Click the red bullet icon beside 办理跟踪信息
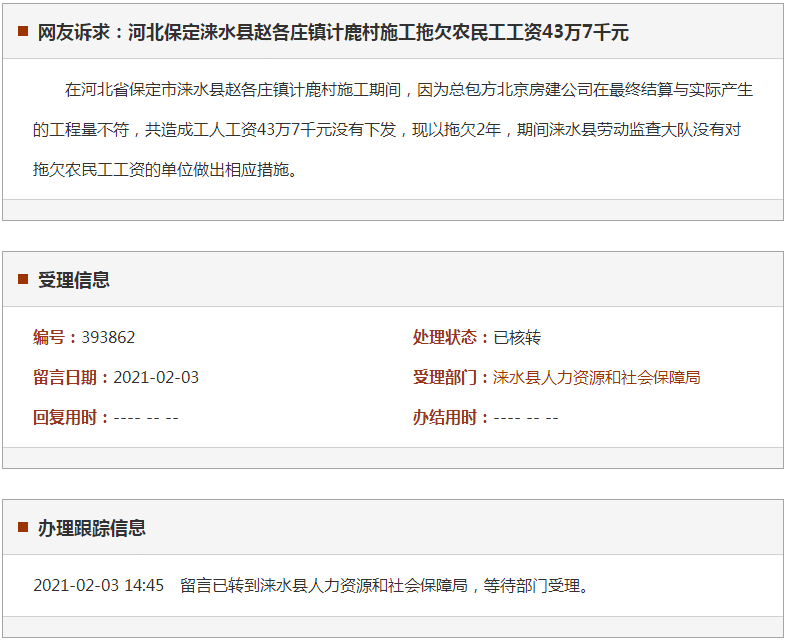Image resolution: width=787 pixels, height=641 pixels. pos(23,527)
